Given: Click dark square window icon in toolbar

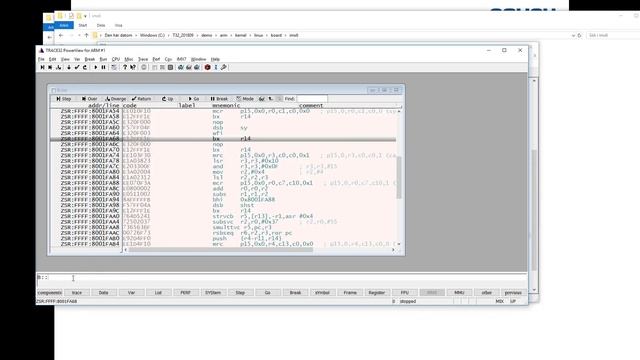Looking at the screenshot, I should coord(170,67).
